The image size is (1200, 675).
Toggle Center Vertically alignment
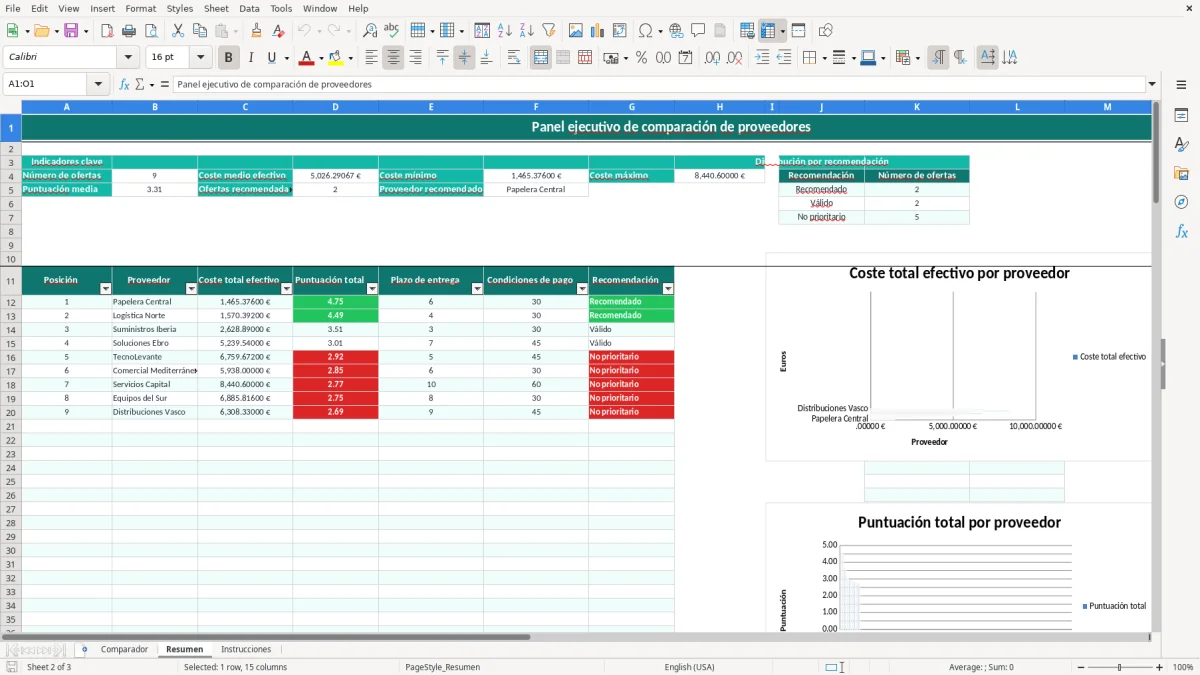464,58
